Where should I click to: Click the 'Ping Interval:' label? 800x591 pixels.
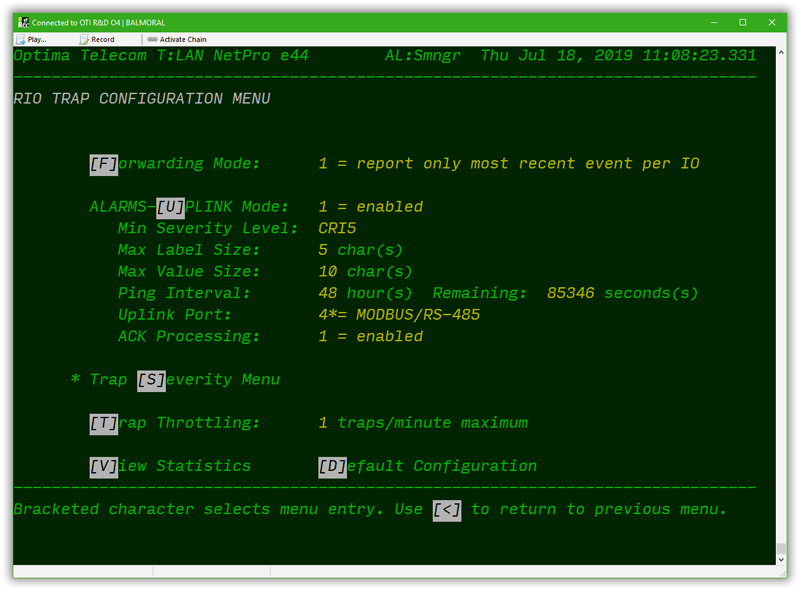[184, 293]
